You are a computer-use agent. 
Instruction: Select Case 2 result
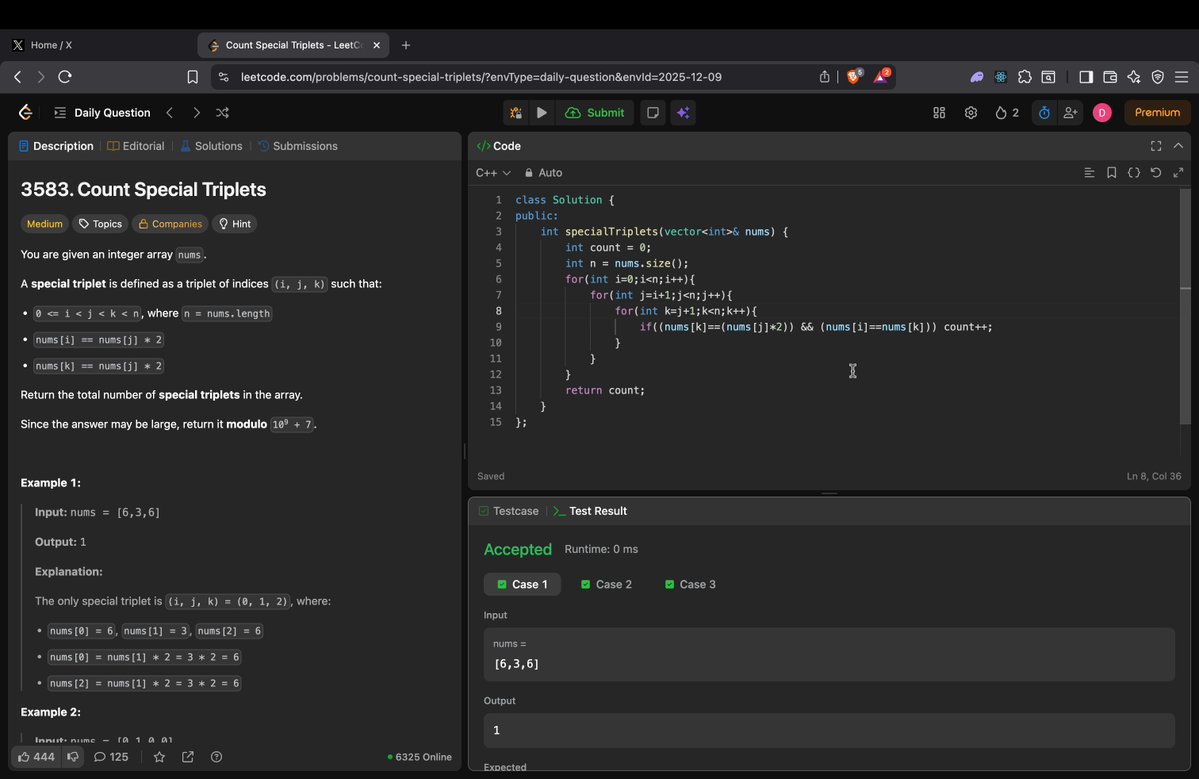point(606,584)
